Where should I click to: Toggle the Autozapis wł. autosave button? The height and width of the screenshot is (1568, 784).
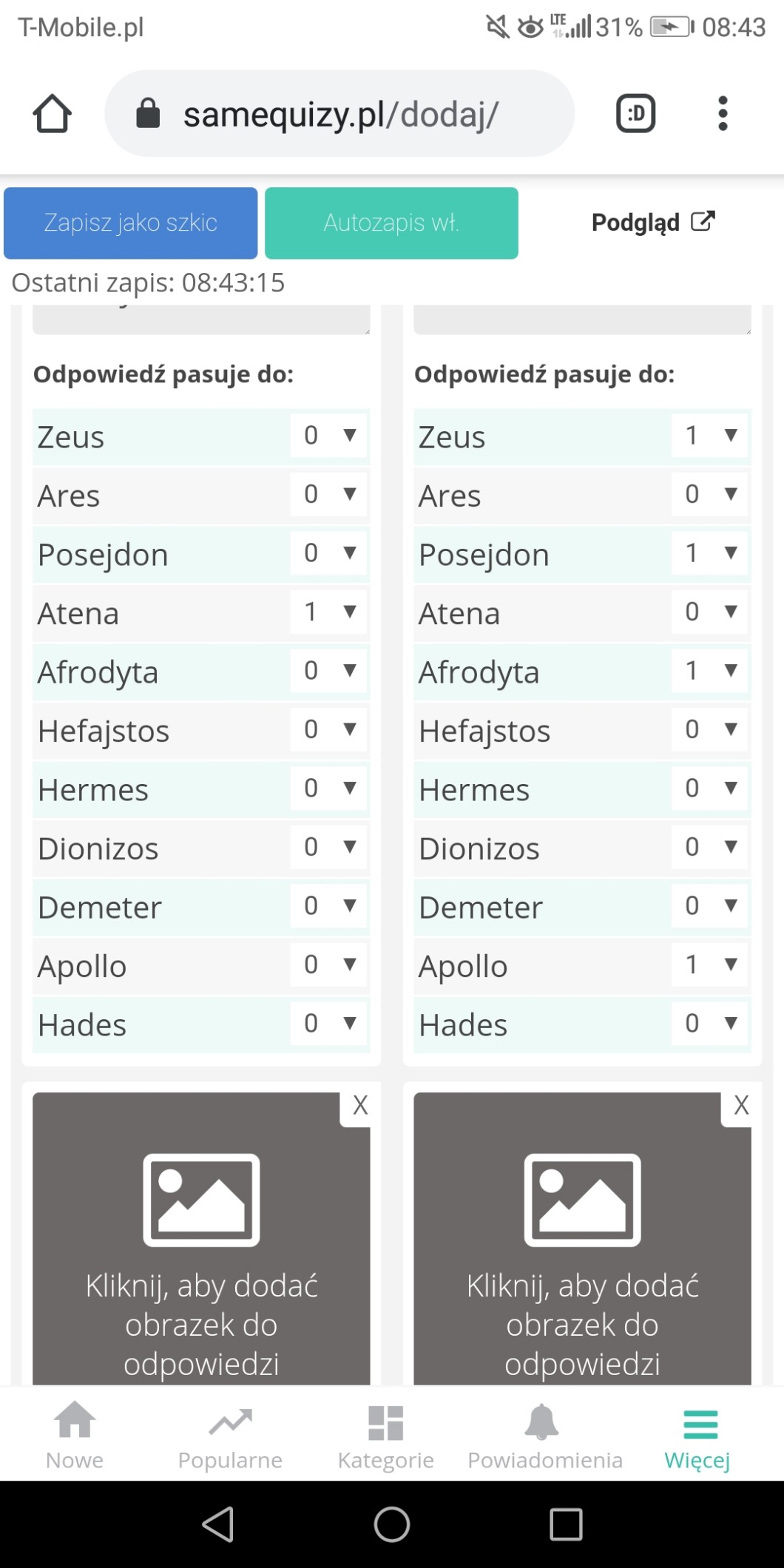click(x=391, y=223)
